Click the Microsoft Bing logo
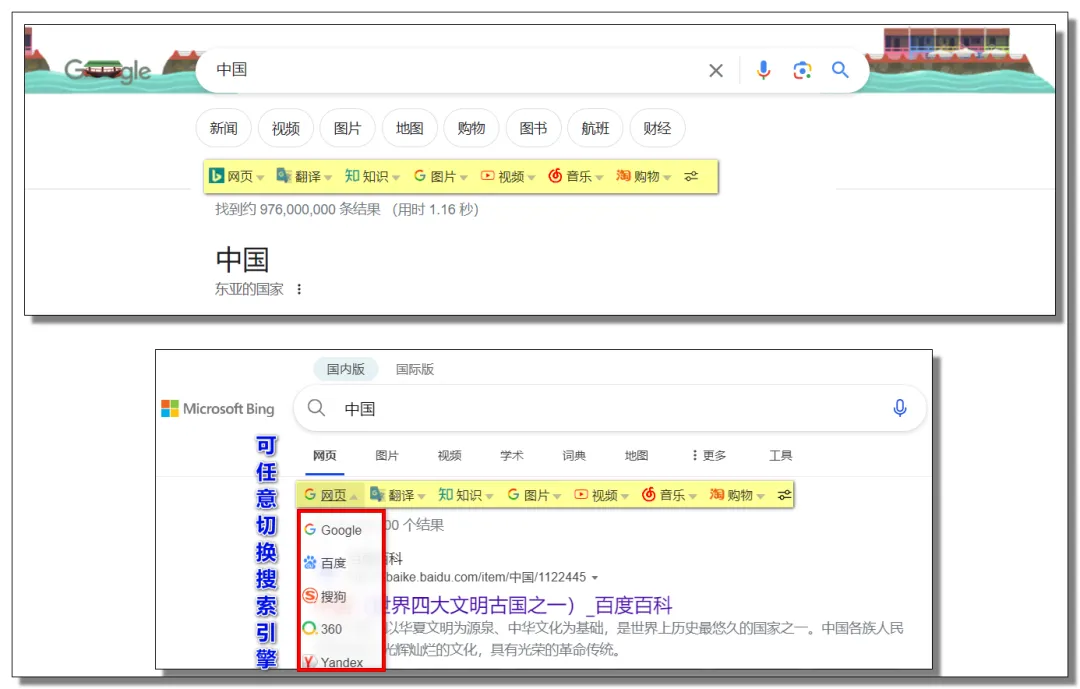 point(218,409)
